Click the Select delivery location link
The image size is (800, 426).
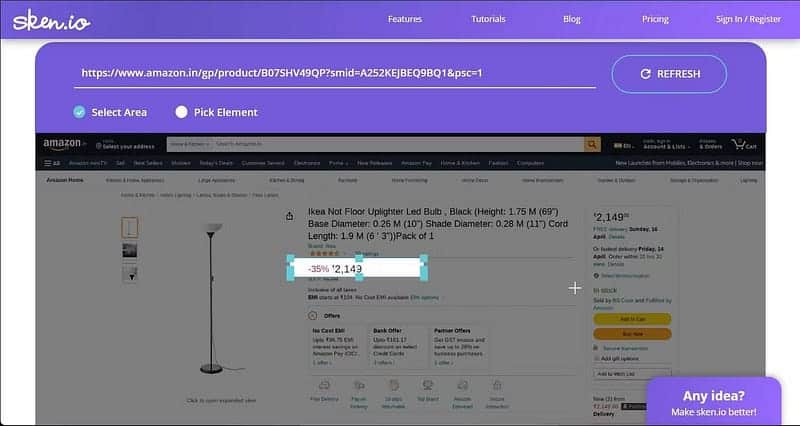(624, 275)
